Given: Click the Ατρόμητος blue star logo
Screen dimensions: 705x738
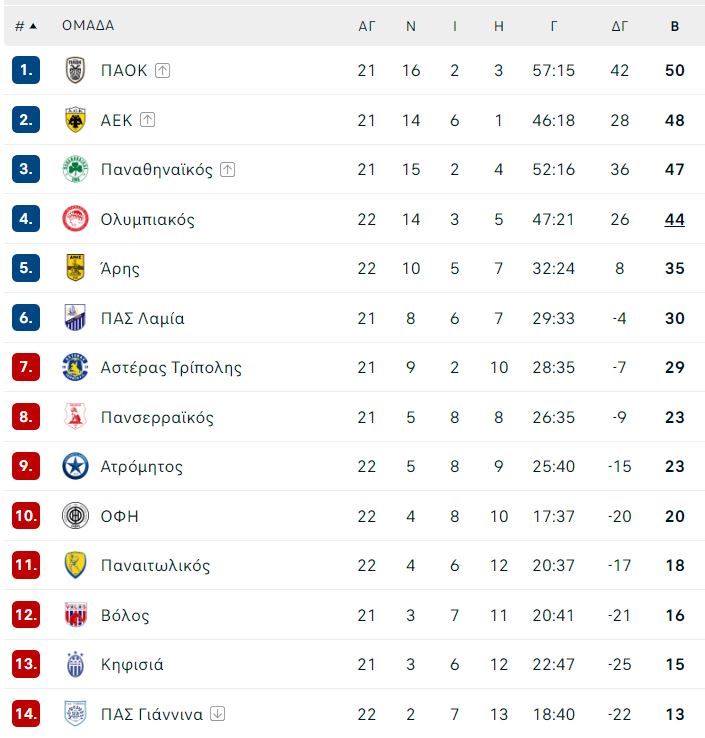Looking at the screenshot, I should pos(75,466).
